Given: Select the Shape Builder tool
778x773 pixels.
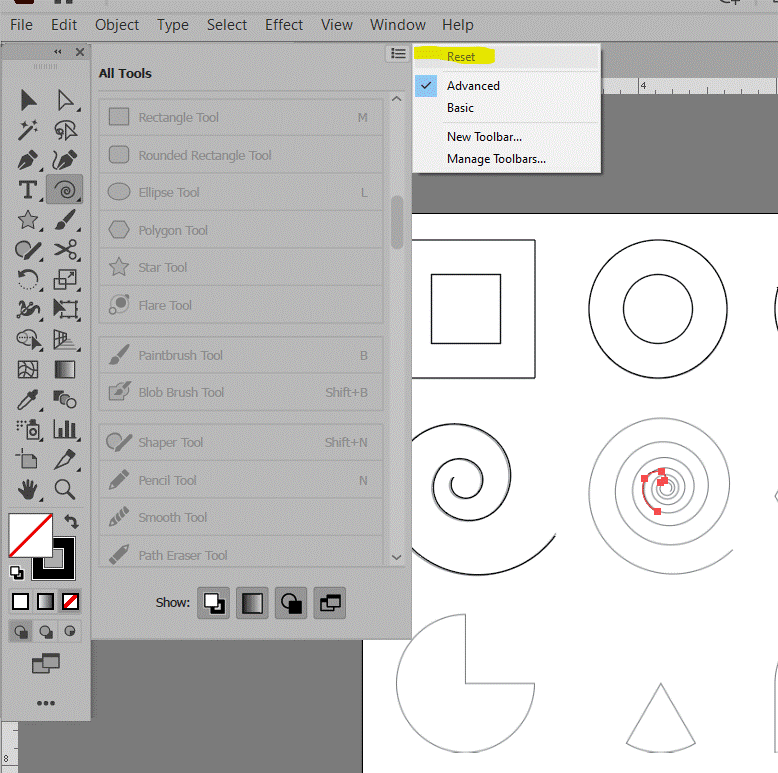Looking at the screenshot, I should pos(28,339).
